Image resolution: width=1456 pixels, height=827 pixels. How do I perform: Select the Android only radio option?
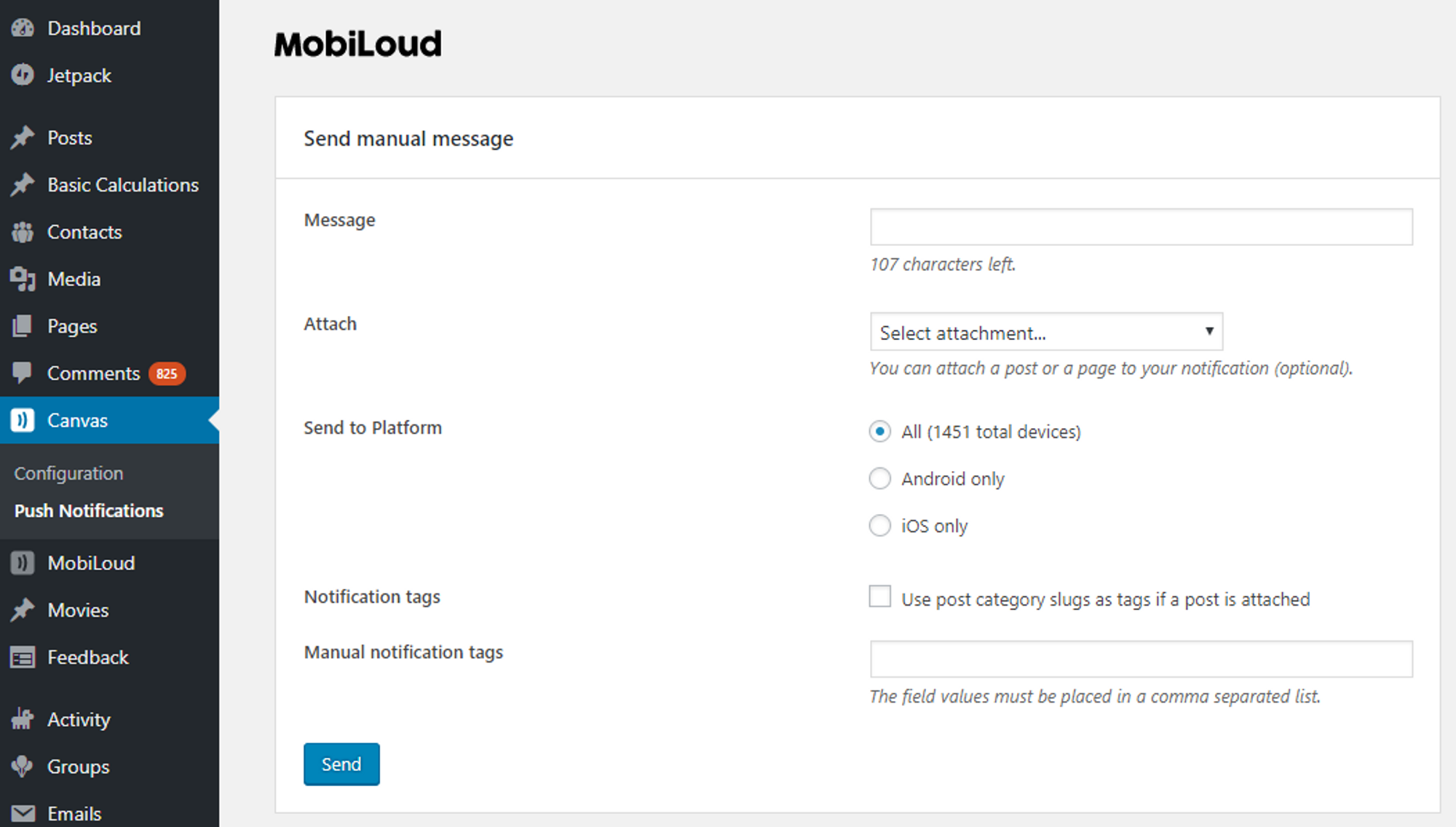[x=880, y=478]
